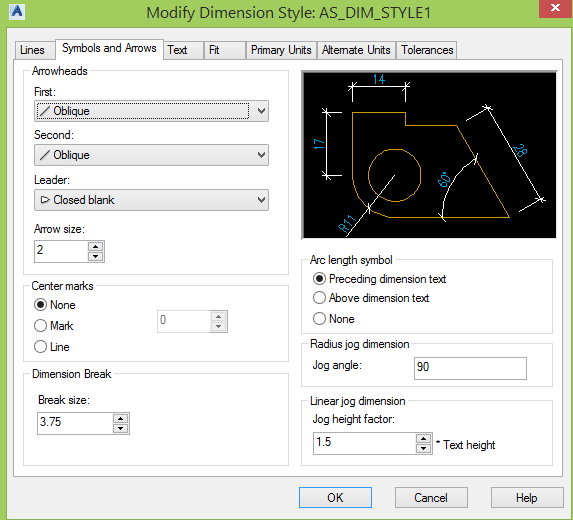Decrease Arrow size with down arrow
Viewport: 573px width, 522px height.
[x=95, y=256]
